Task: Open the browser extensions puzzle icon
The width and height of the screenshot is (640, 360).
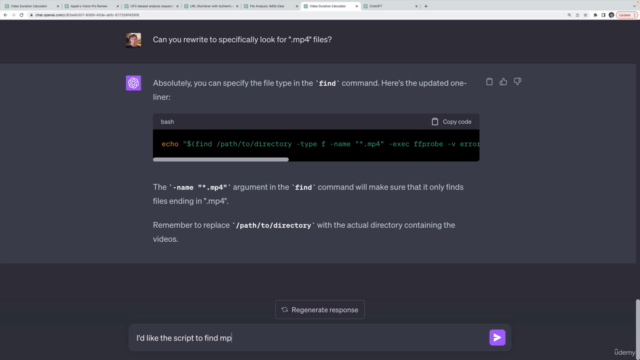Action: tap(596, 15)
